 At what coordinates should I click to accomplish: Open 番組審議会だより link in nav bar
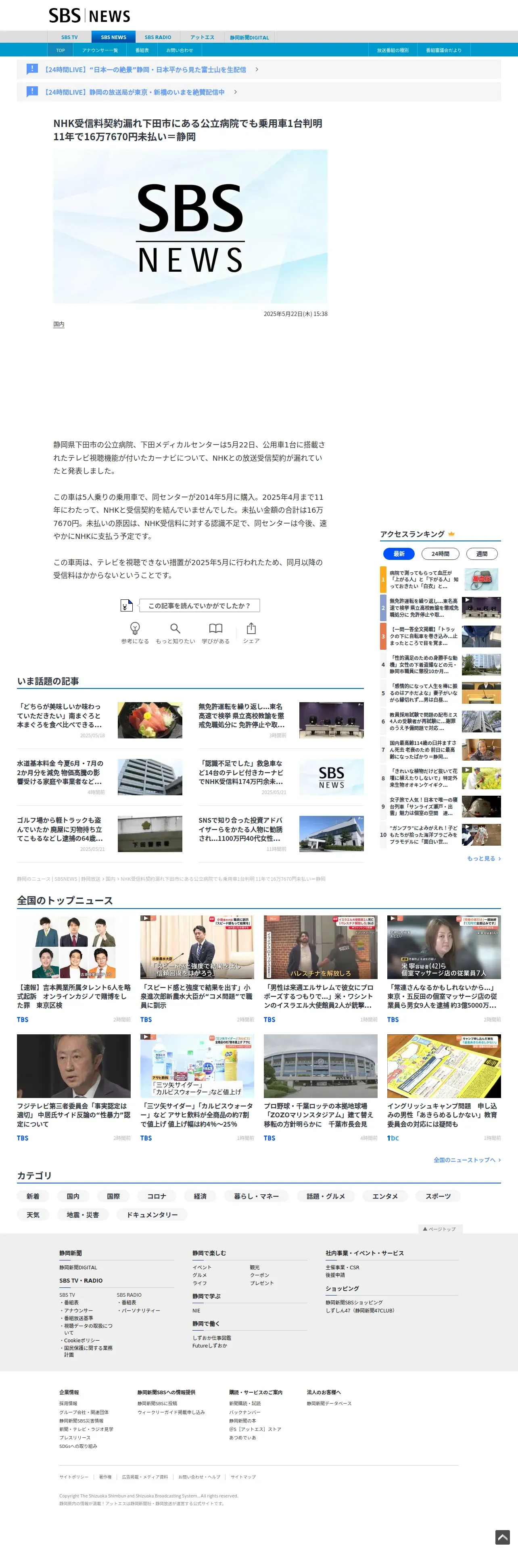tap(444, 50)
